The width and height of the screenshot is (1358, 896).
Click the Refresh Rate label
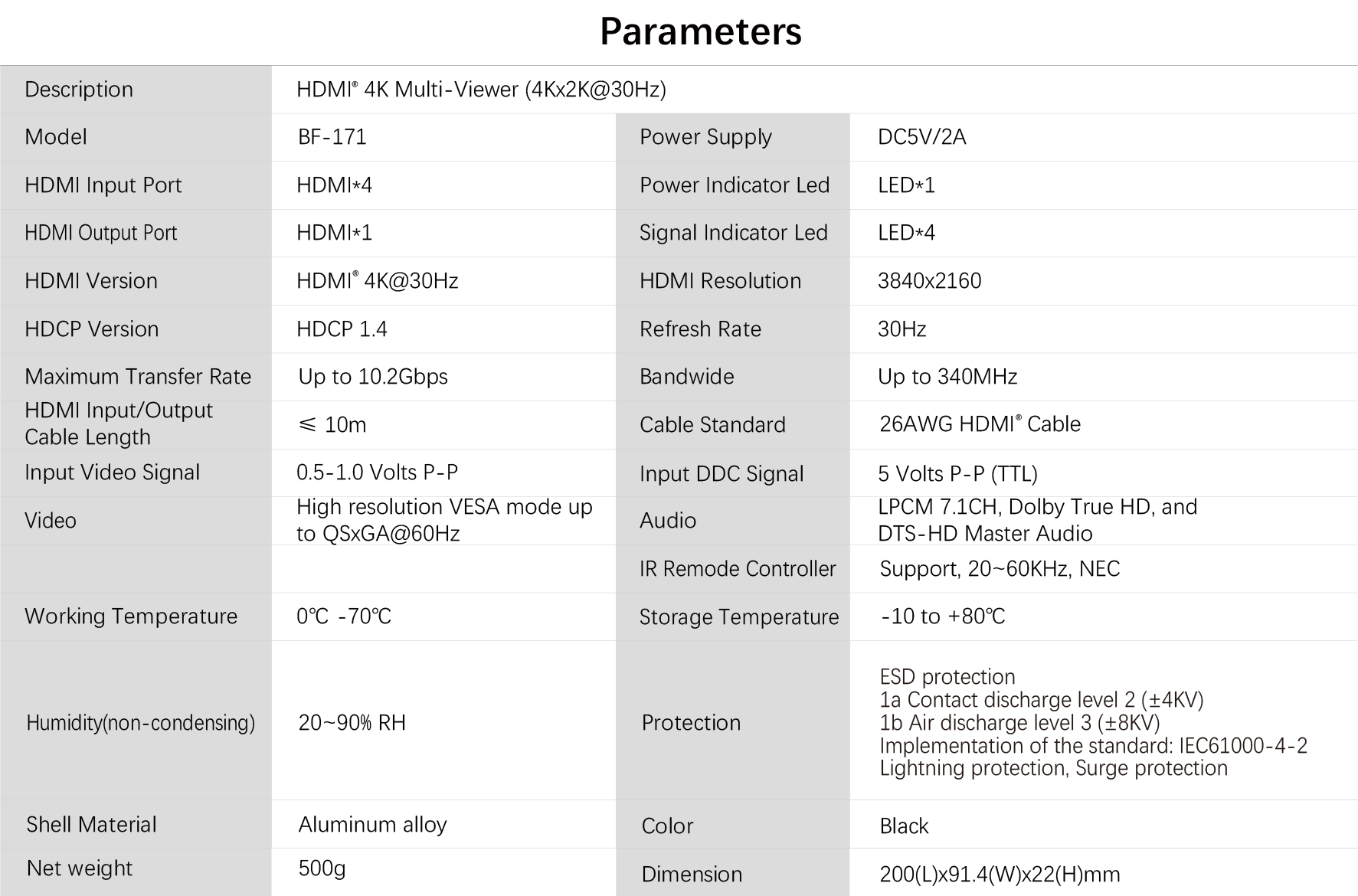(700, 329)
